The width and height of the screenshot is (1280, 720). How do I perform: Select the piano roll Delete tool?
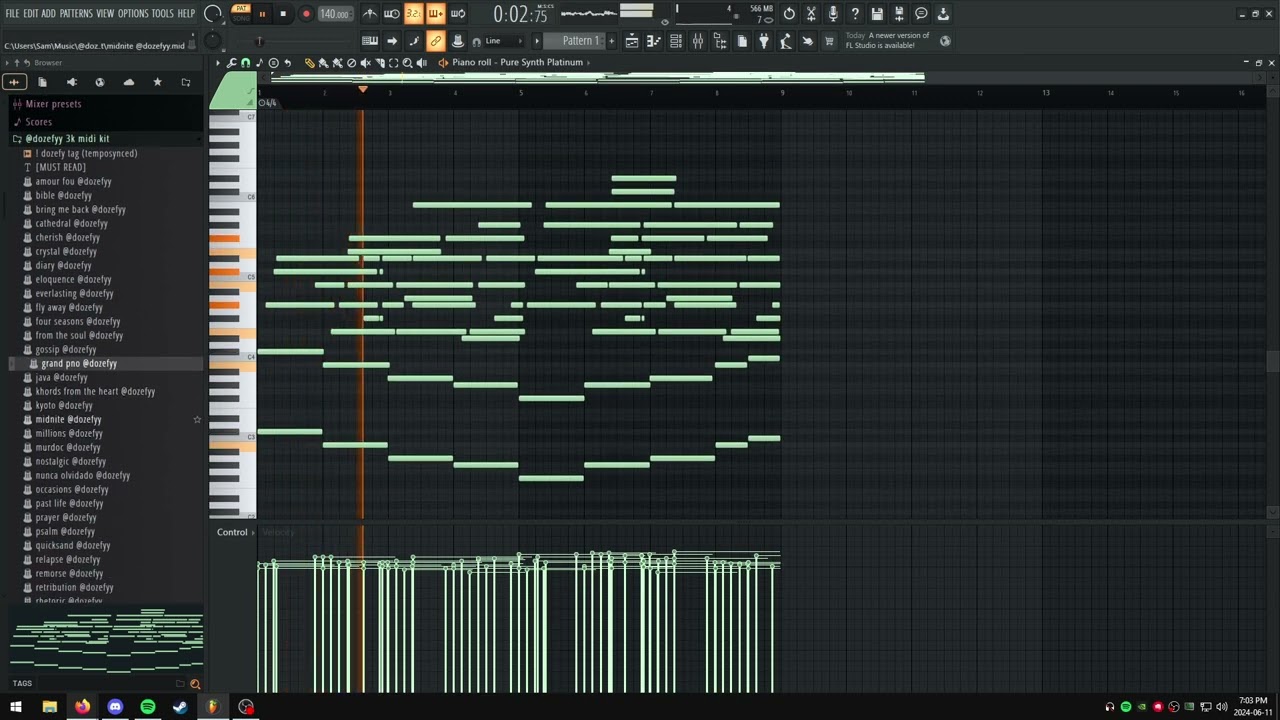pyautogui.click(x=351, y=63)
